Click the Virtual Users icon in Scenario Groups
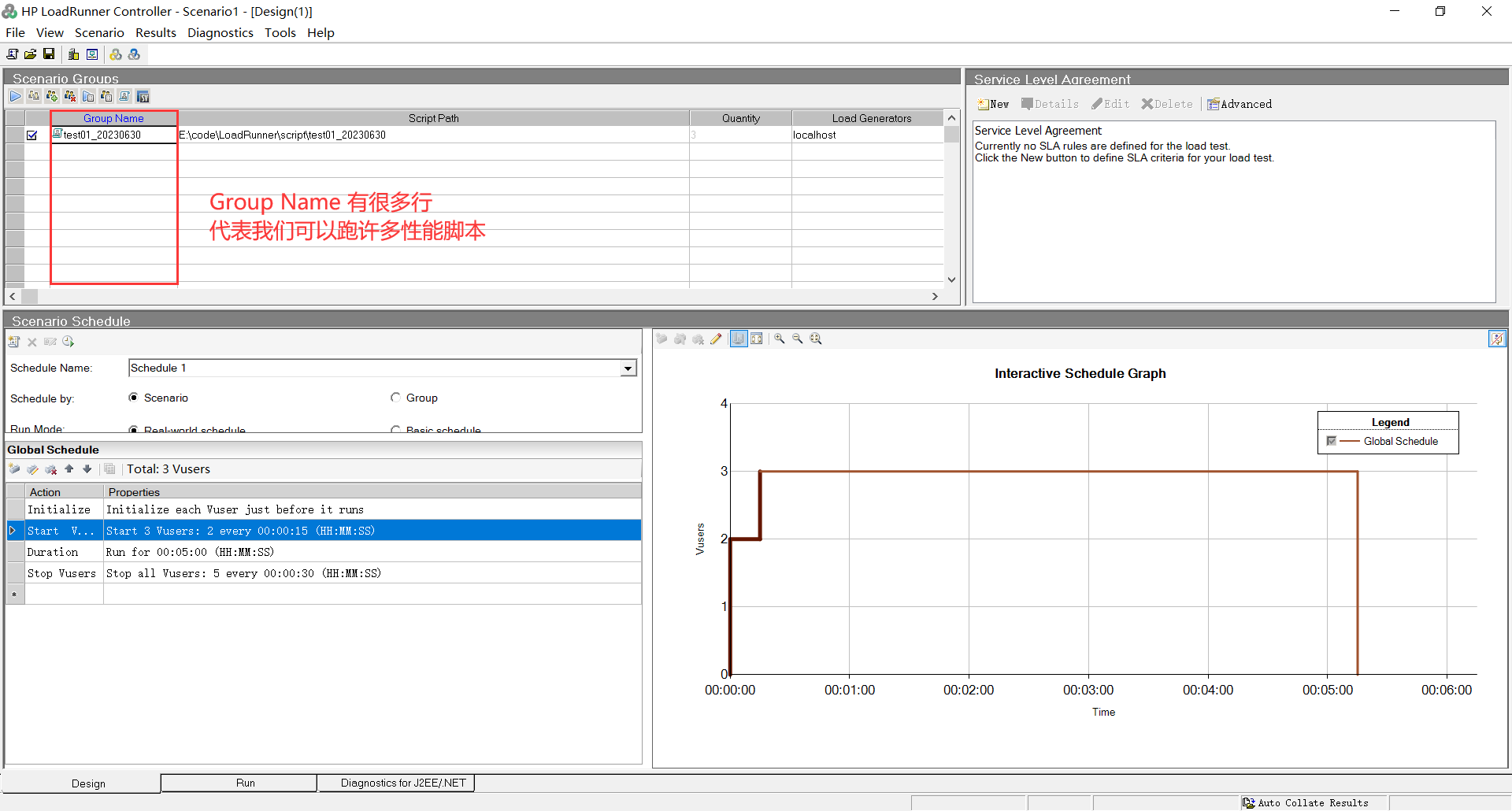This screenshot has height=811, width=1512. (x=34, y=96)
